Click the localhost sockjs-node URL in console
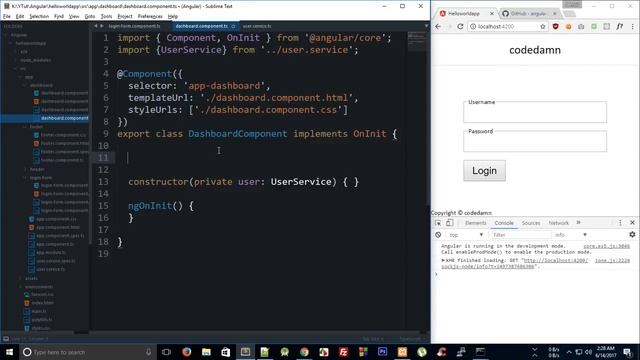The width and height of the screenshot is (640, 360). coord(515,263)
